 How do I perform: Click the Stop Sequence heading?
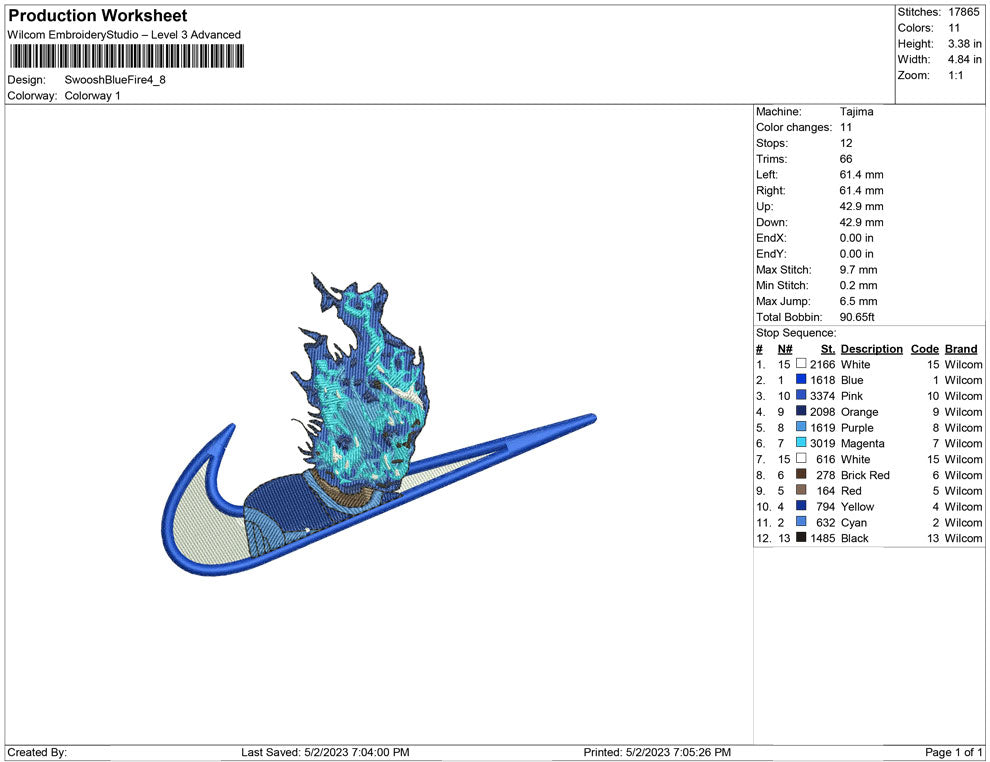[796, 333]
